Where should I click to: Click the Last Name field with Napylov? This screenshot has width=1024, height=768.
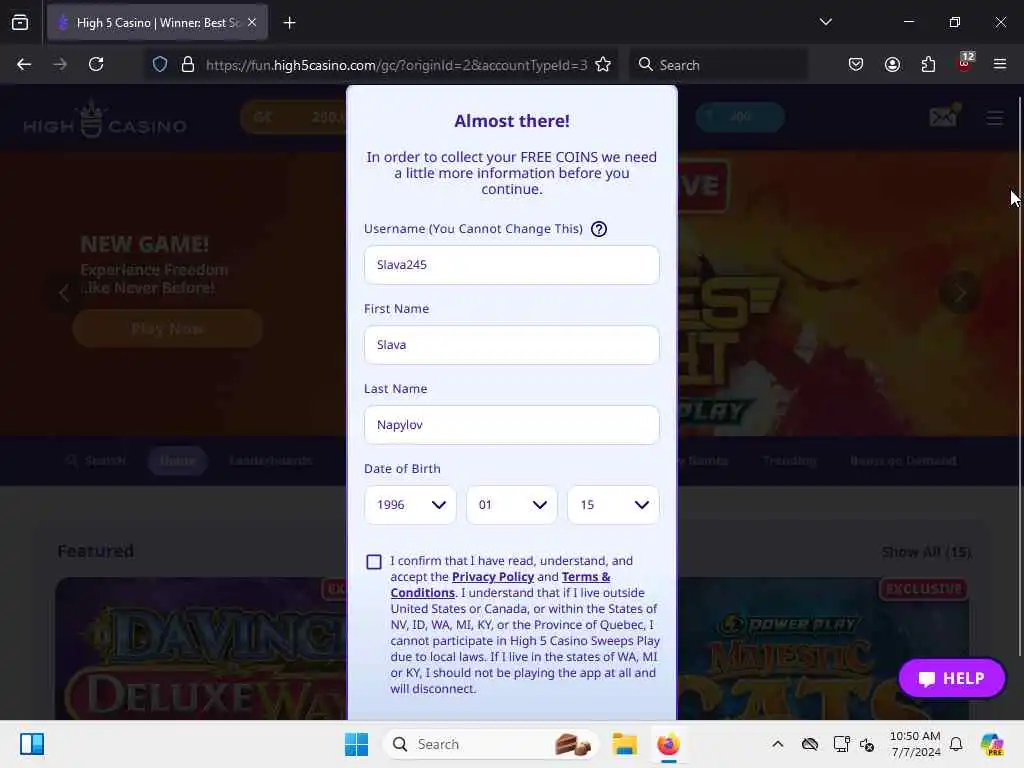click(511, 425)
